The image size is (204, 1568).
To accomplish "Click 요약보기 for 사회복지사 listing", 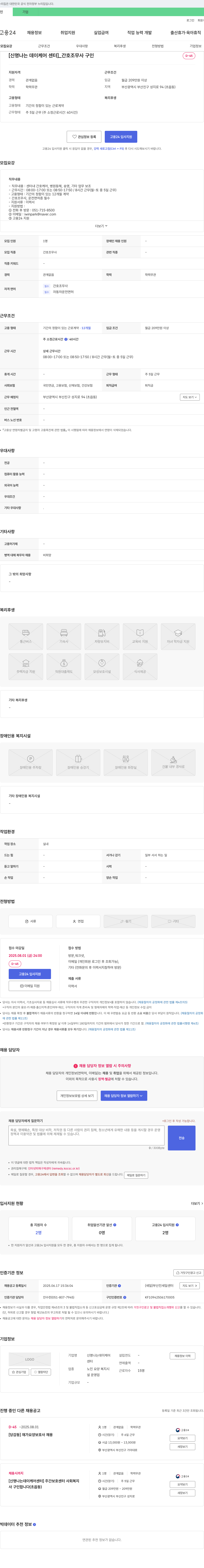I will (183, 1485).
